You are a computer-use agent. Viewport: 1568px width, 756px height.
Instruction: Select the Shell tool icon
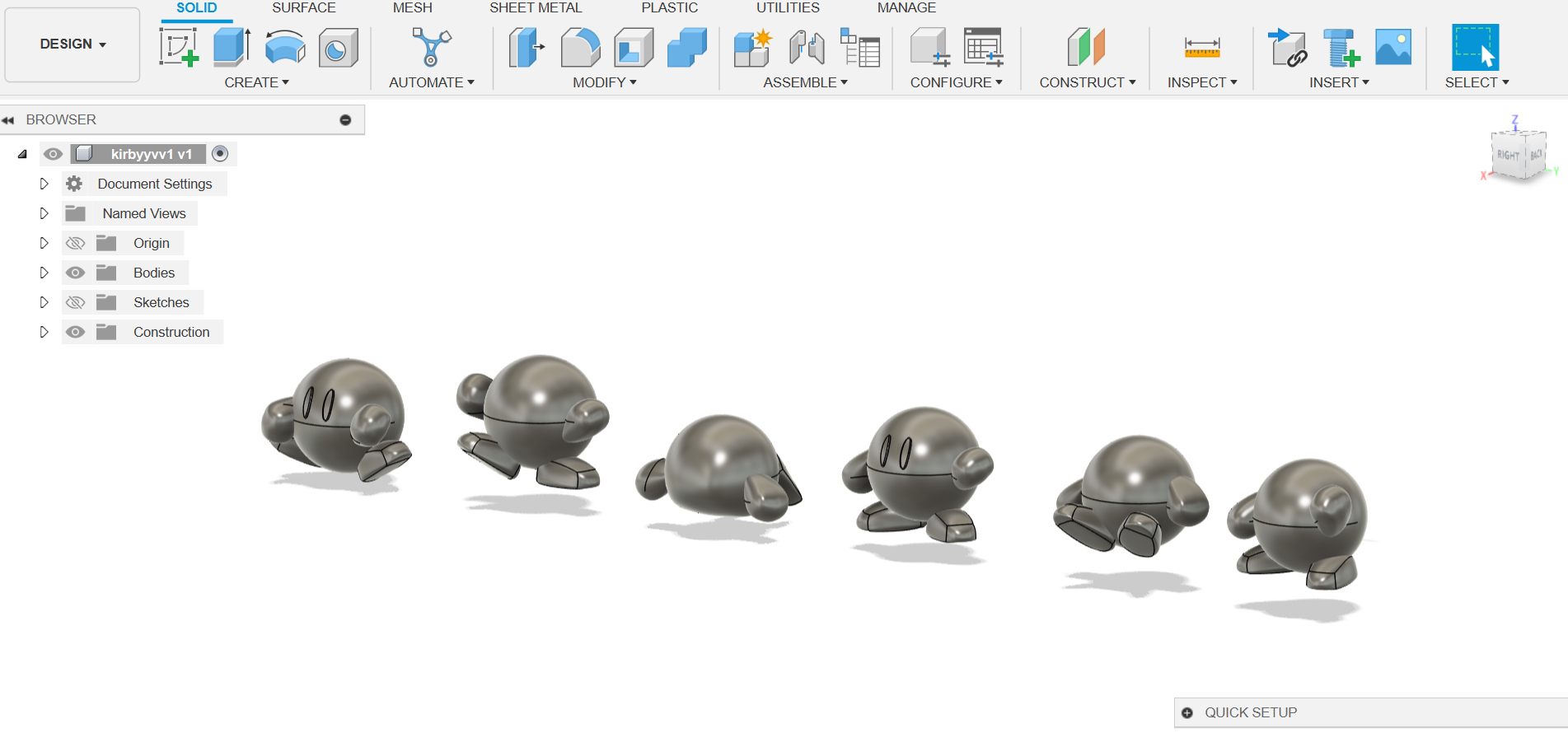pyautogui.click(x=634, y=47)
